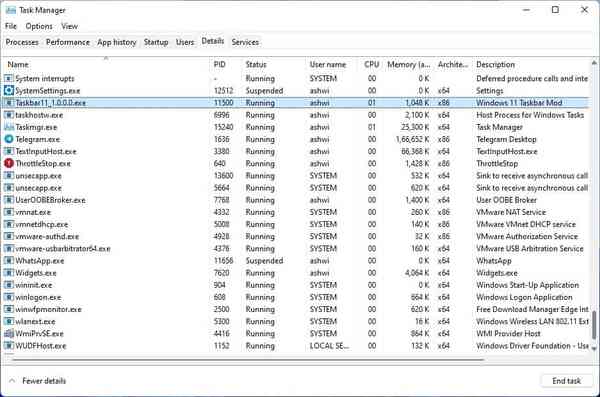Sort by the CPU column header
600x397 pixels.
click(x=371, y=64)
